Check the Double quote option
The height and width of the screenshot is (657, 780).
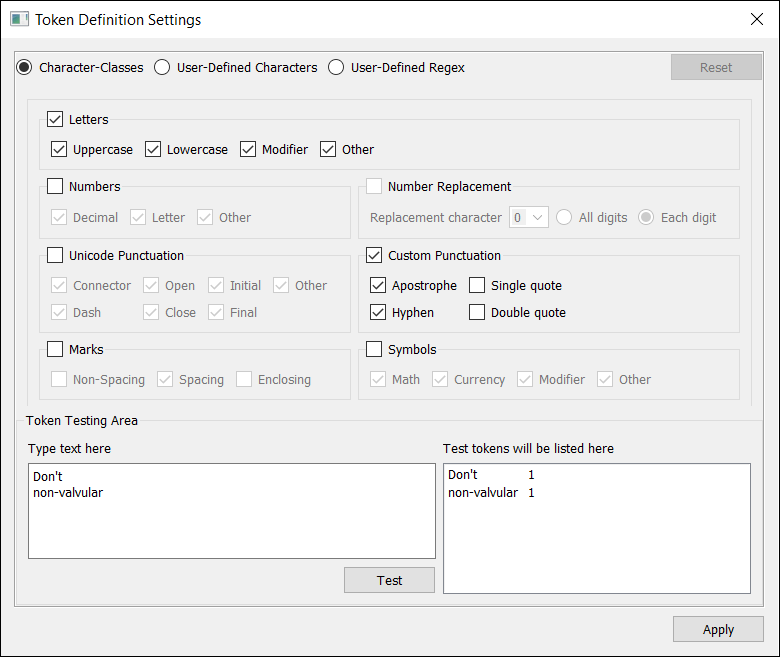[477, 313]
